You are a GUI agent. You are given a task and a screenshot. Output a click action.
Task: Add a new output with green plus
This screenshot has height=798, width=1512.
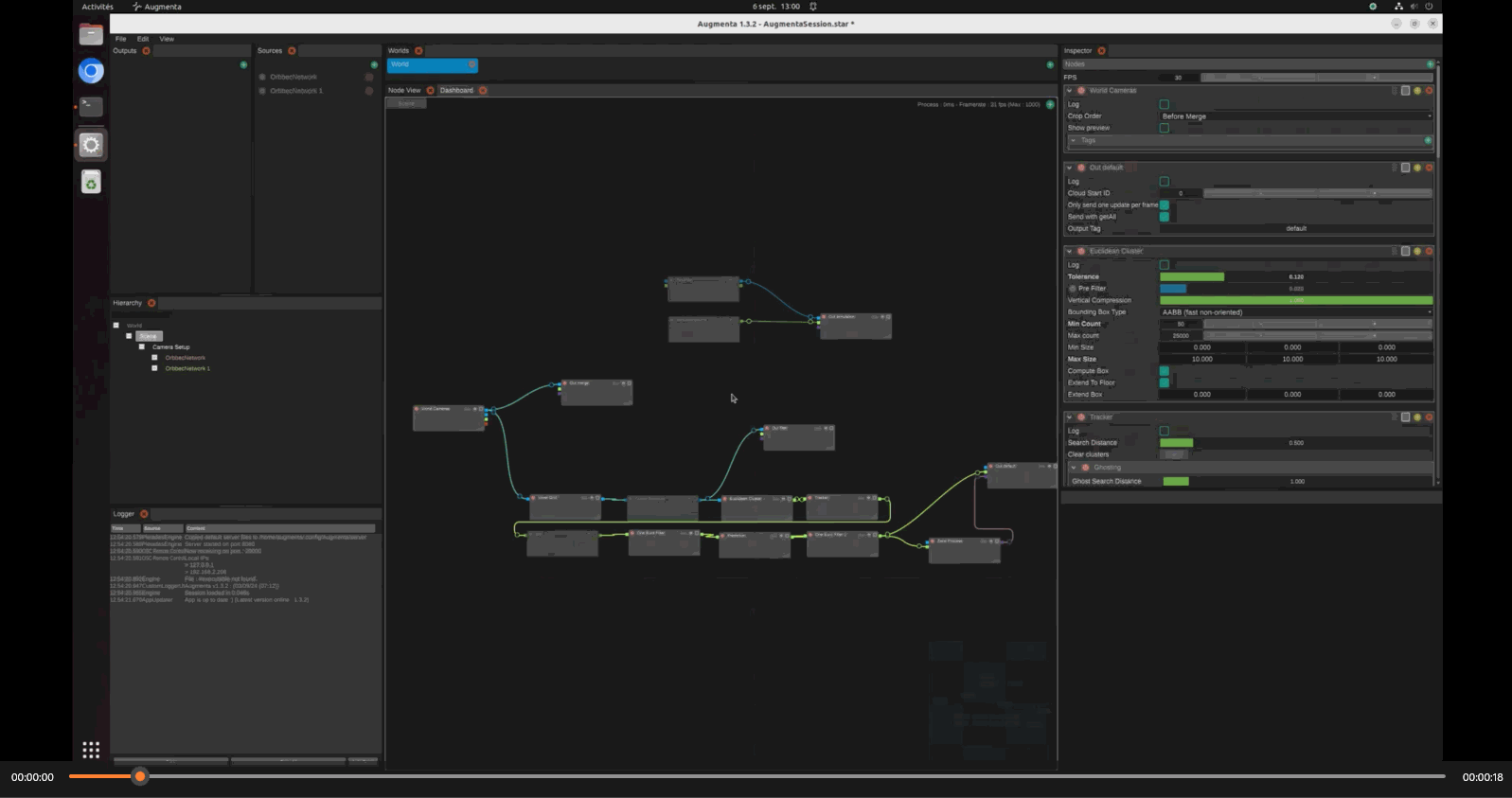[x=243, y=64]
